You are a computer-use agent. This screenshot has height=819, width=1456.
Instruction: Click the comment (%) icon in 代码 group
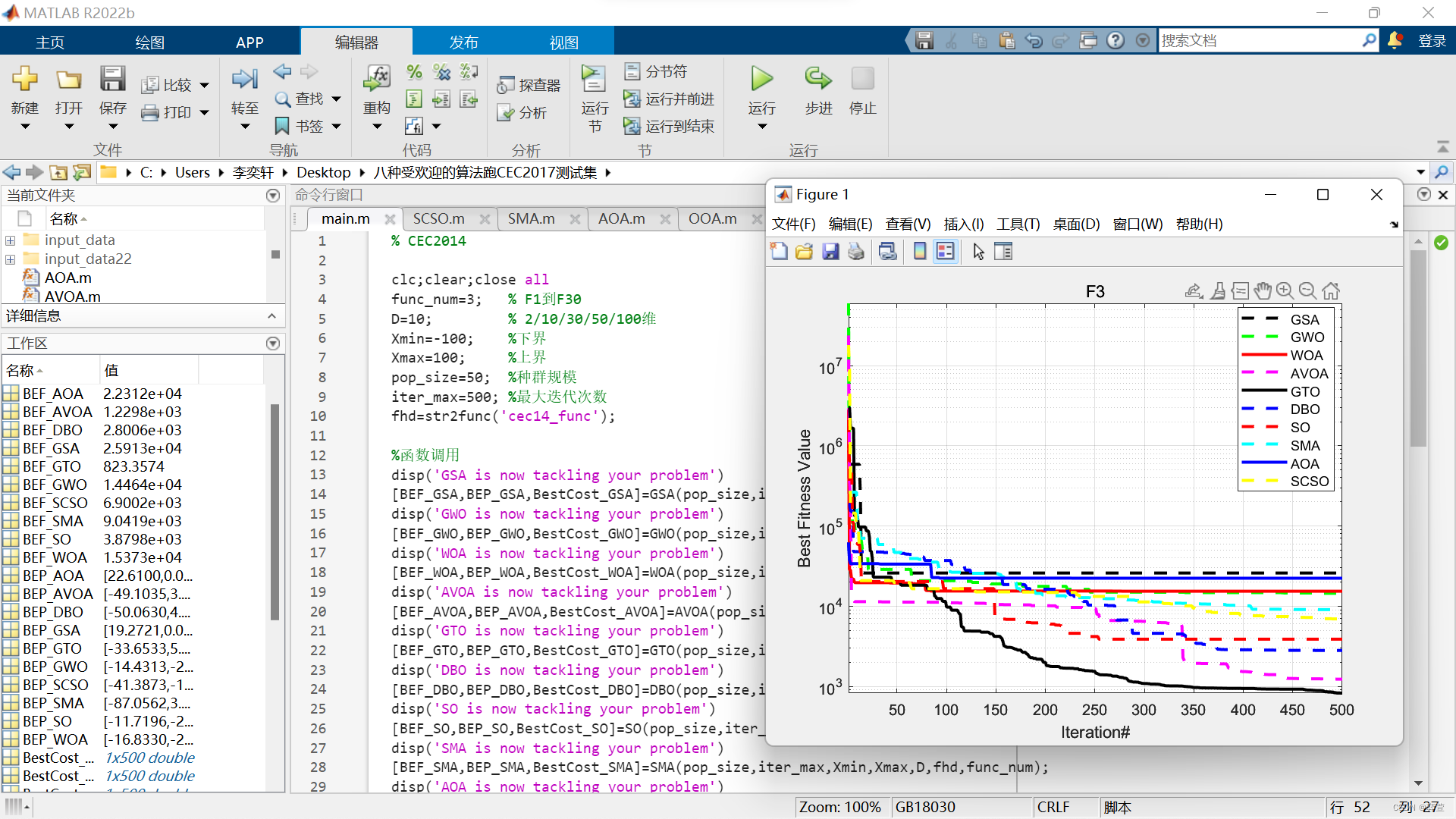[414, 72]
